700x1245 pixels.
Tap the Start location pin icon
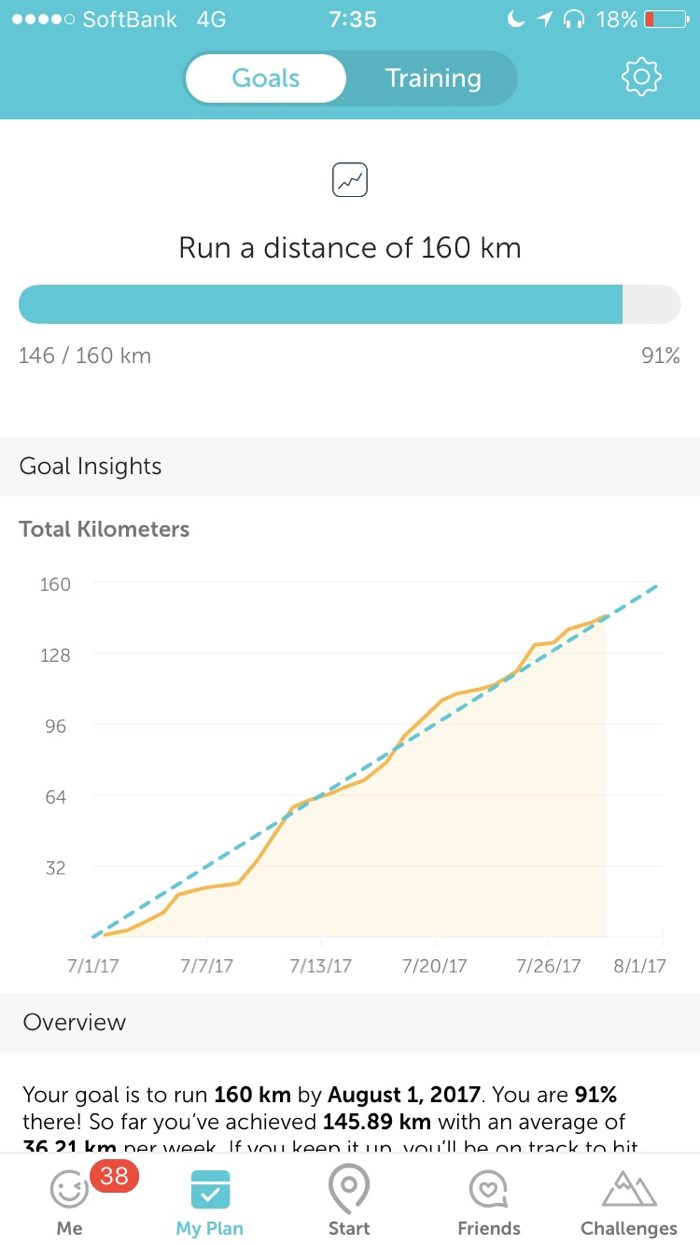tap(349, 1187)
